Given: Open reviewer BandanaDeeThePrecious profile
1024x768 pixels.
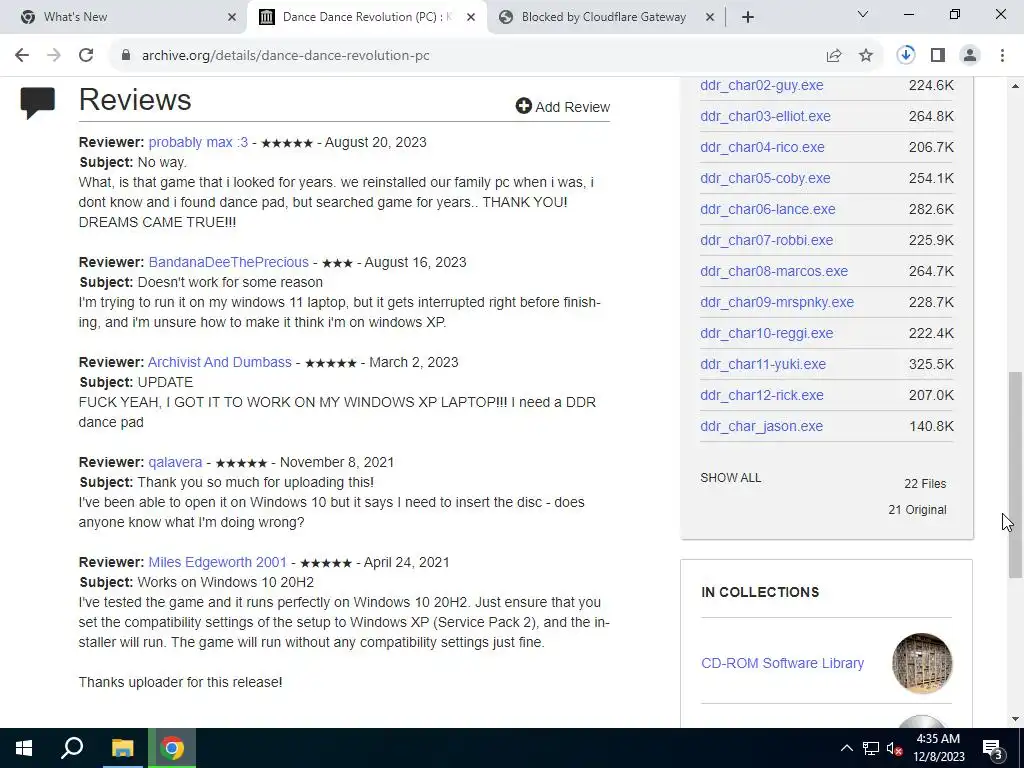Looking at the screenshot, I should pos(229,262).
